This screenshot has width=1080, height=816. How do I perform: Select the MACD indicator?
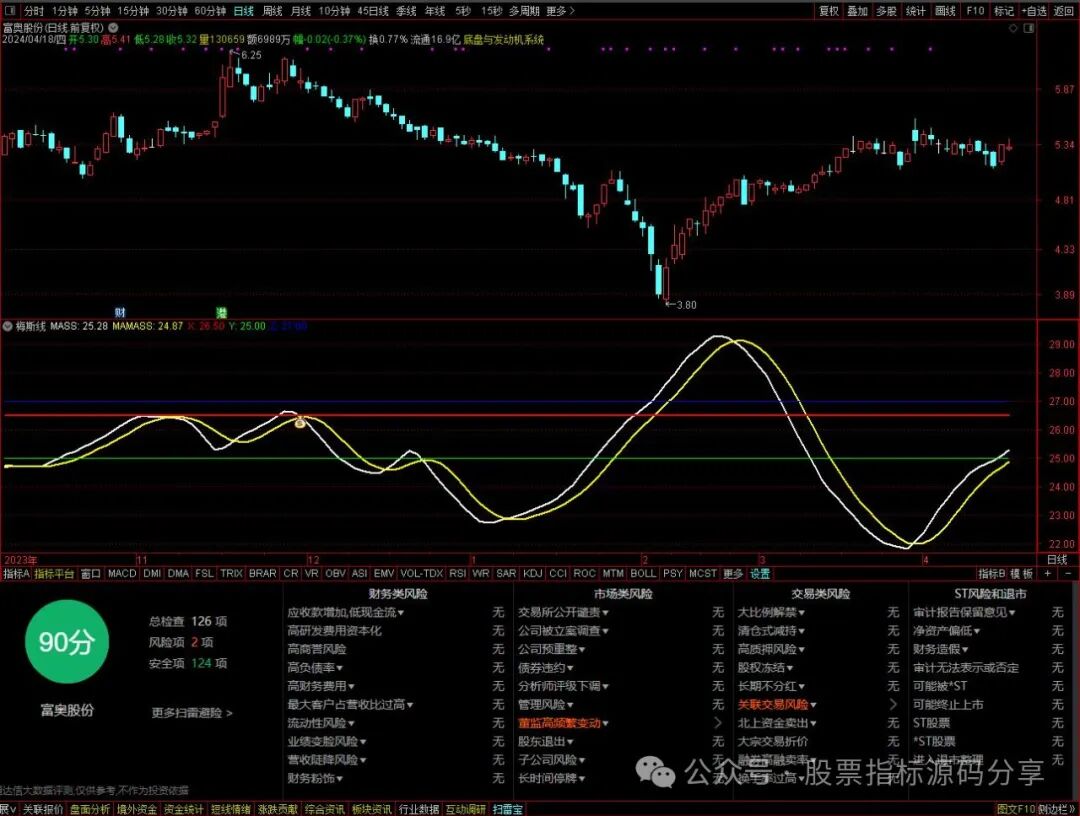click(x=122, y=574)
